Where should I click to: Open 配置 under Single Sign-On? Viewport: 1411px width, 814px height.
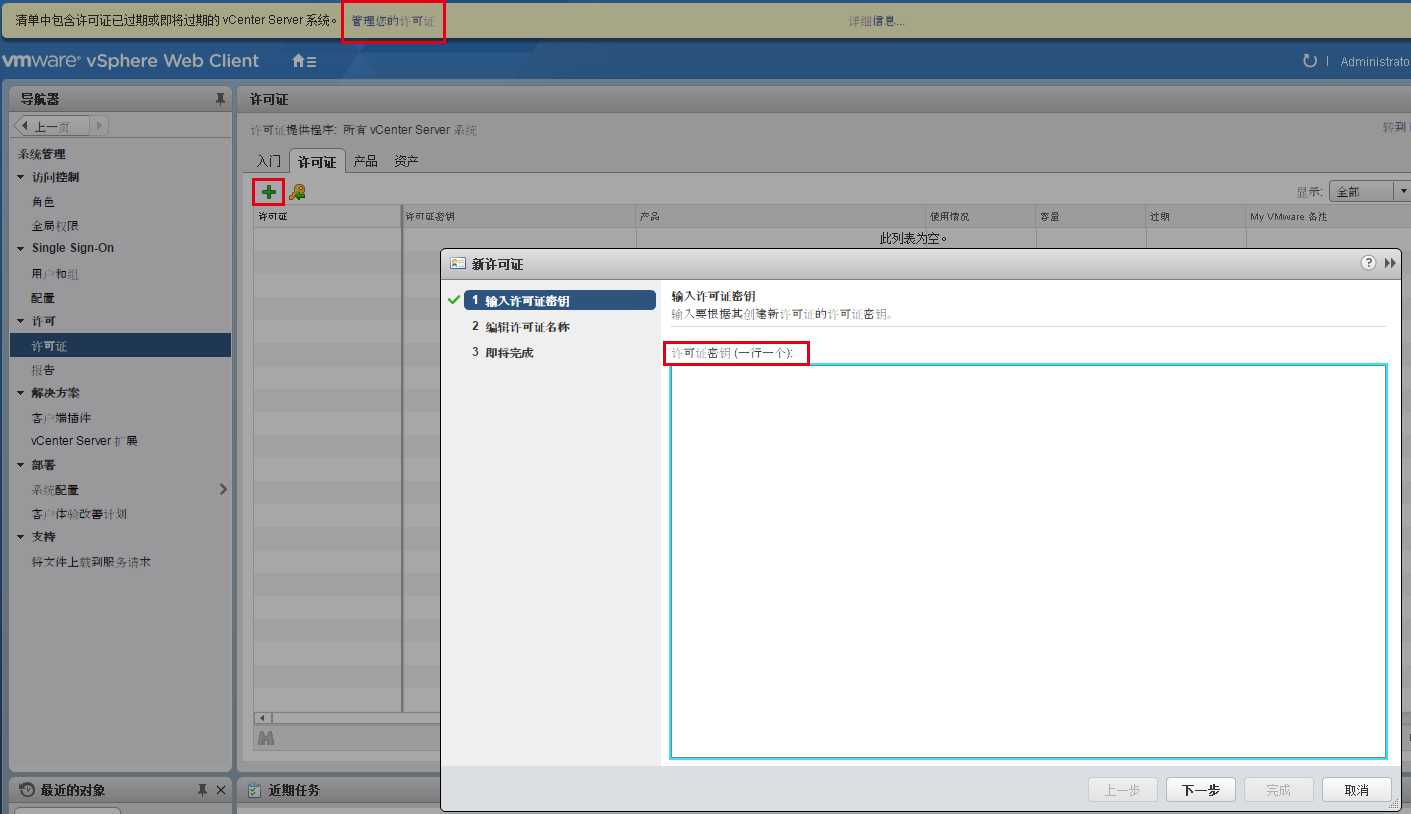43,297
